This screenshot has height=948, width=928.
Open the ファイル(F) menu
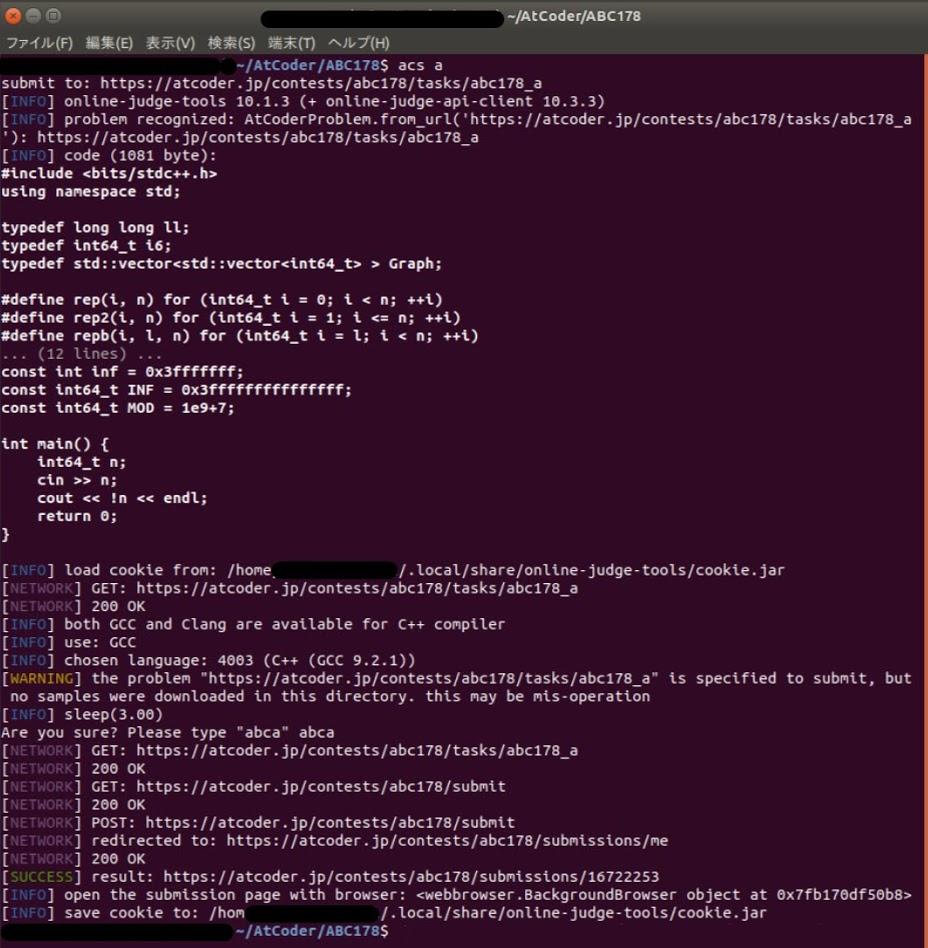click(x=39, y=43)
